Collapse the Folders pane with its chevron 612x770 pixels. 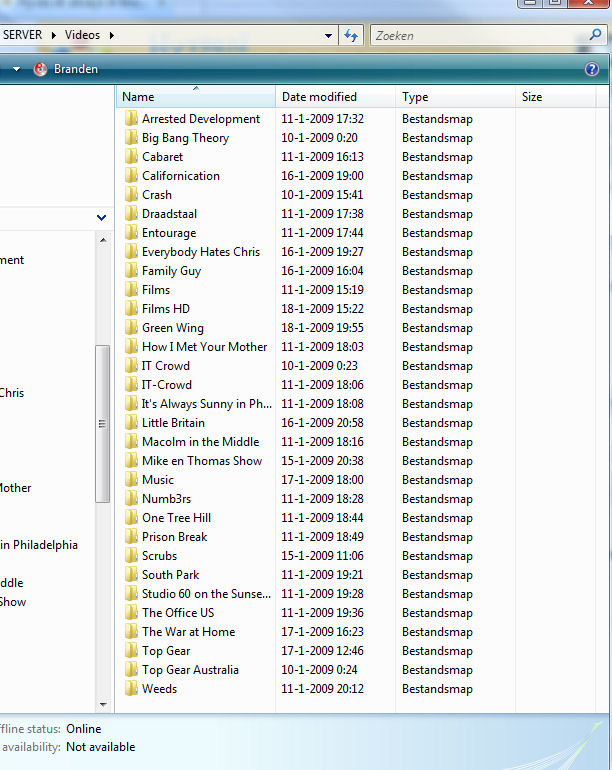(101, 217)
